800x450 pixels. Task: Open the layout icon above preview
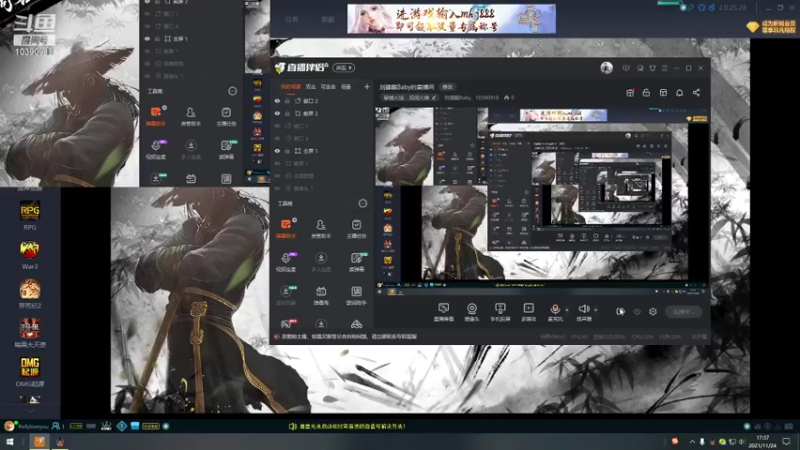[663, 92]
